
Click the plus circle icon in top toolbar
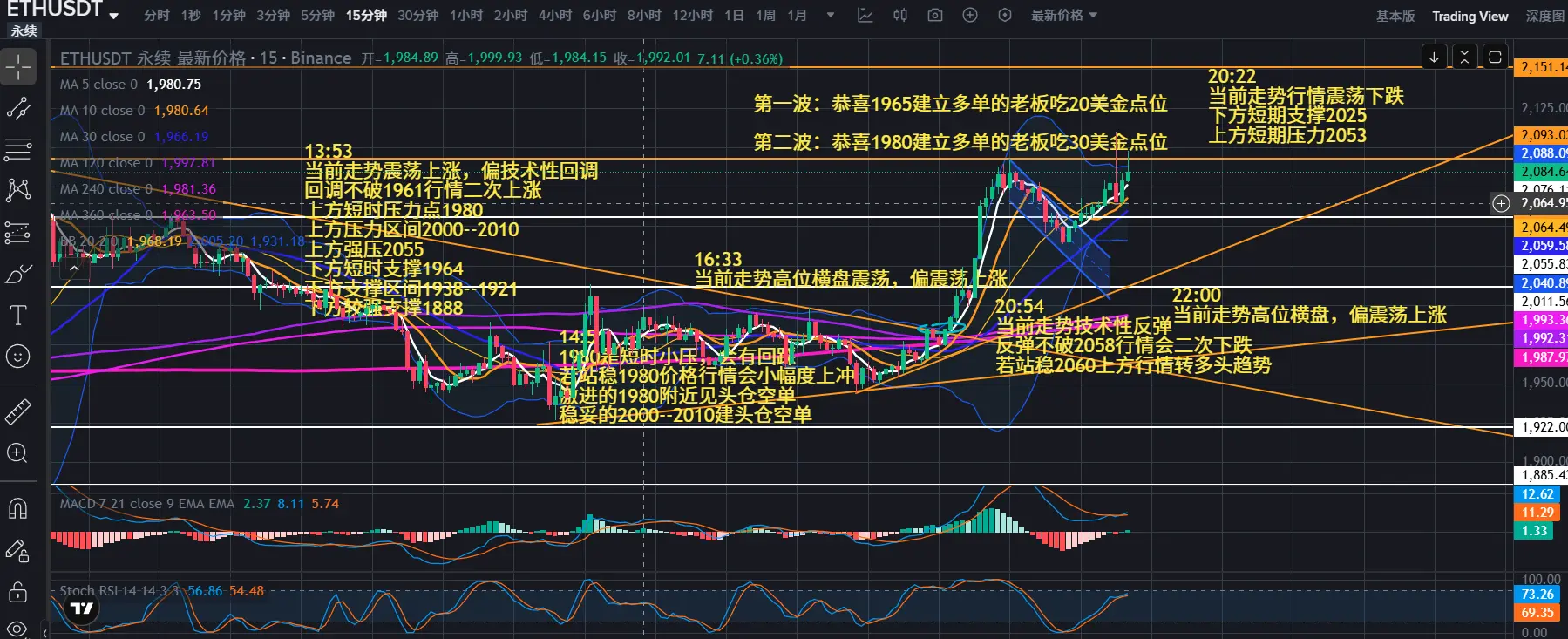970,16
